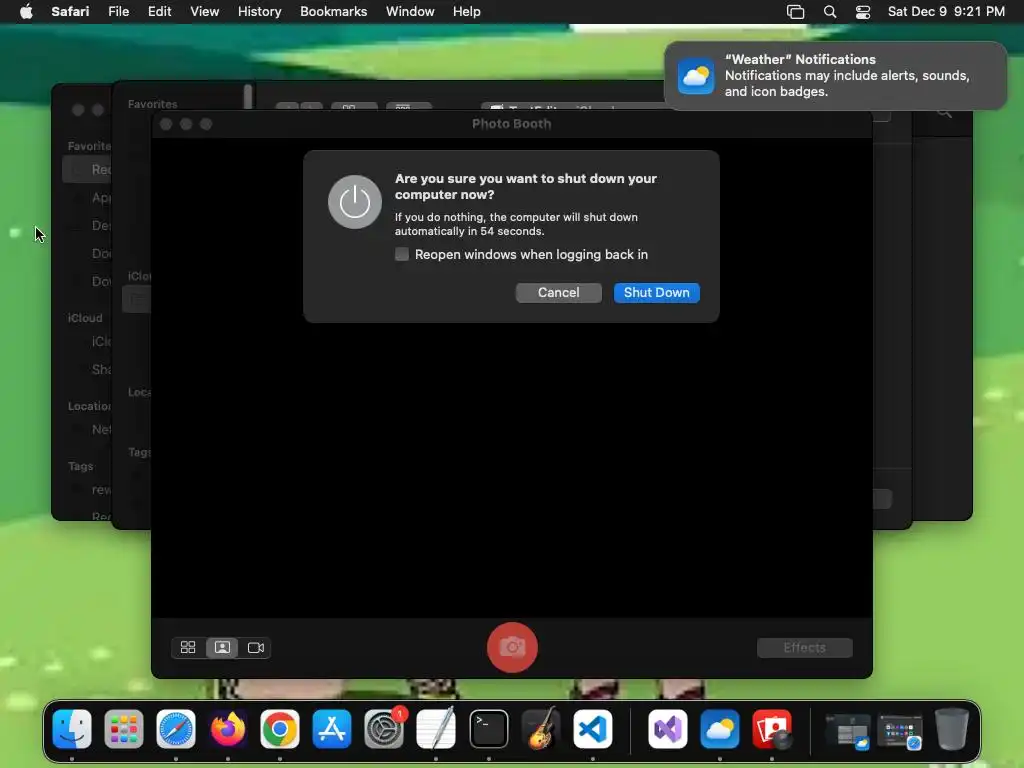This screenshot has height=768, width=1024.
Task: Confirm with the Shut Down button
Action: pyautogui.click(x=656, y=293)
